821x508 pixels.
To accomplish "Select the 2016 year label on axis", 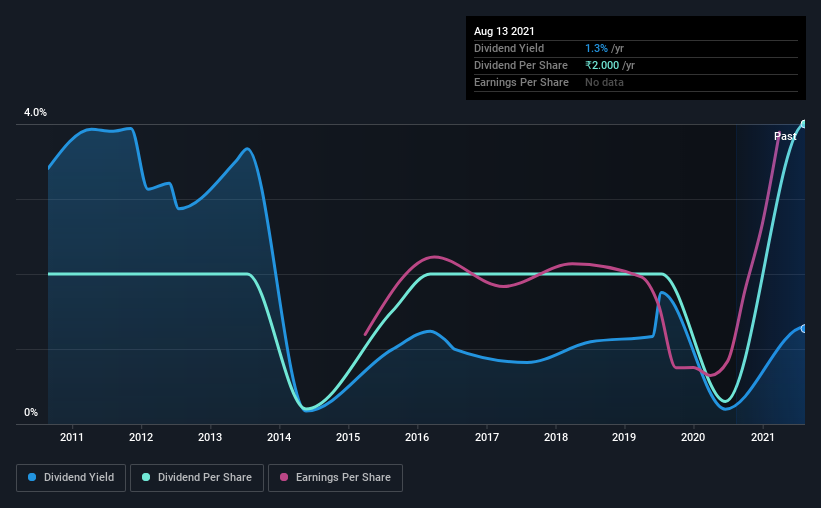I will (417, 437).
